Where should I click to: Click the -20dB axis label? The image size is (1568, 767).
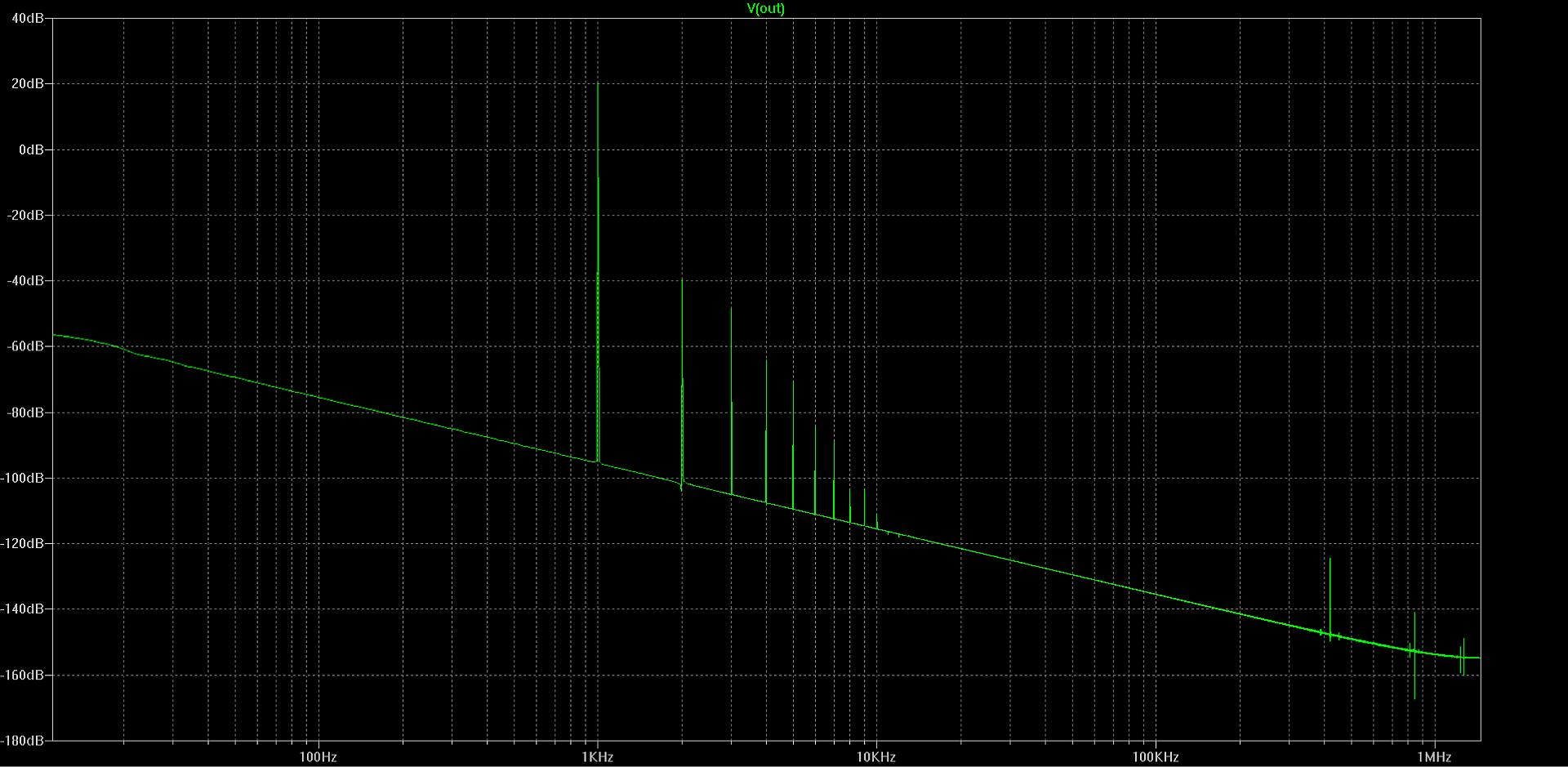(25, 215)
